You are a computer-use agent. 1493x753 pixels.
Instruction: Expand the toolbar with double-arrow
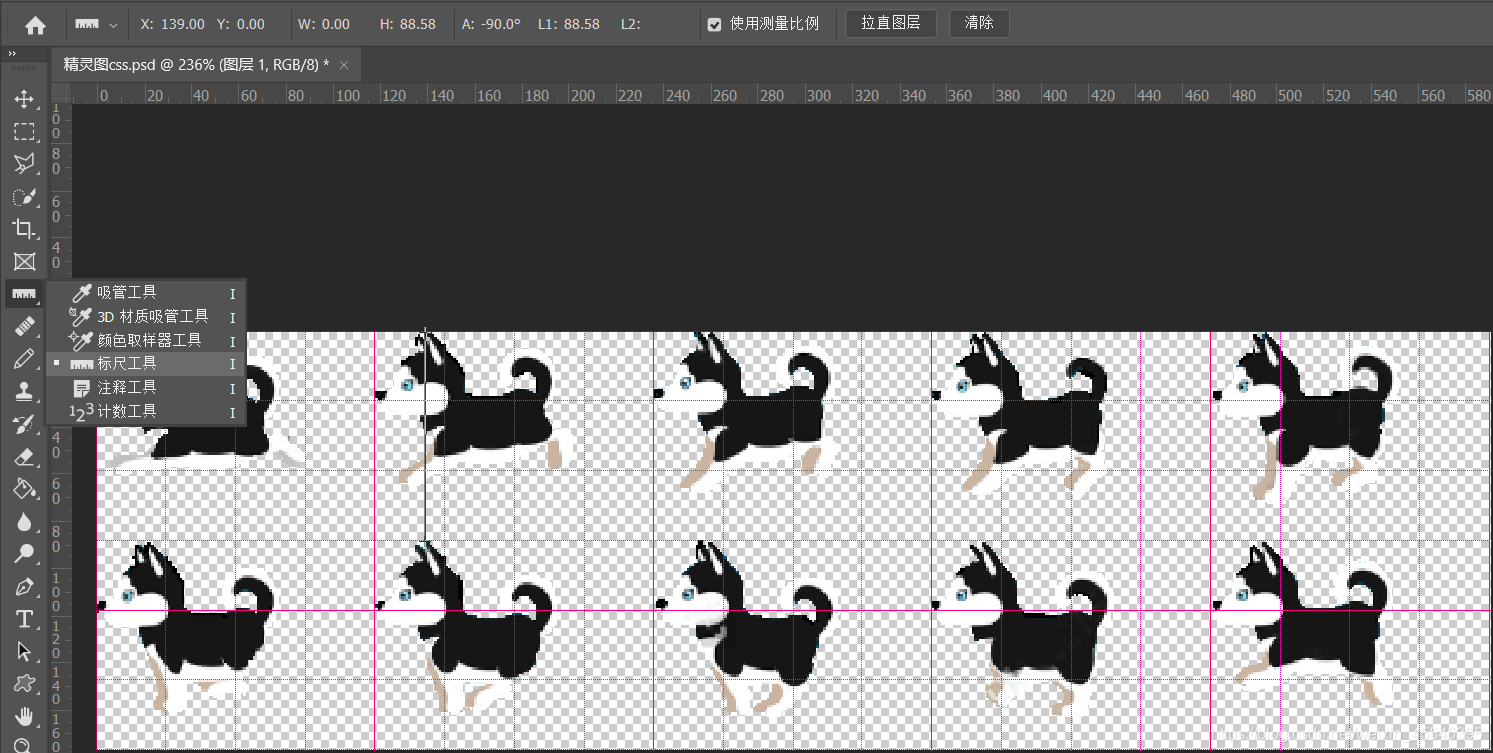coord(11,53)
